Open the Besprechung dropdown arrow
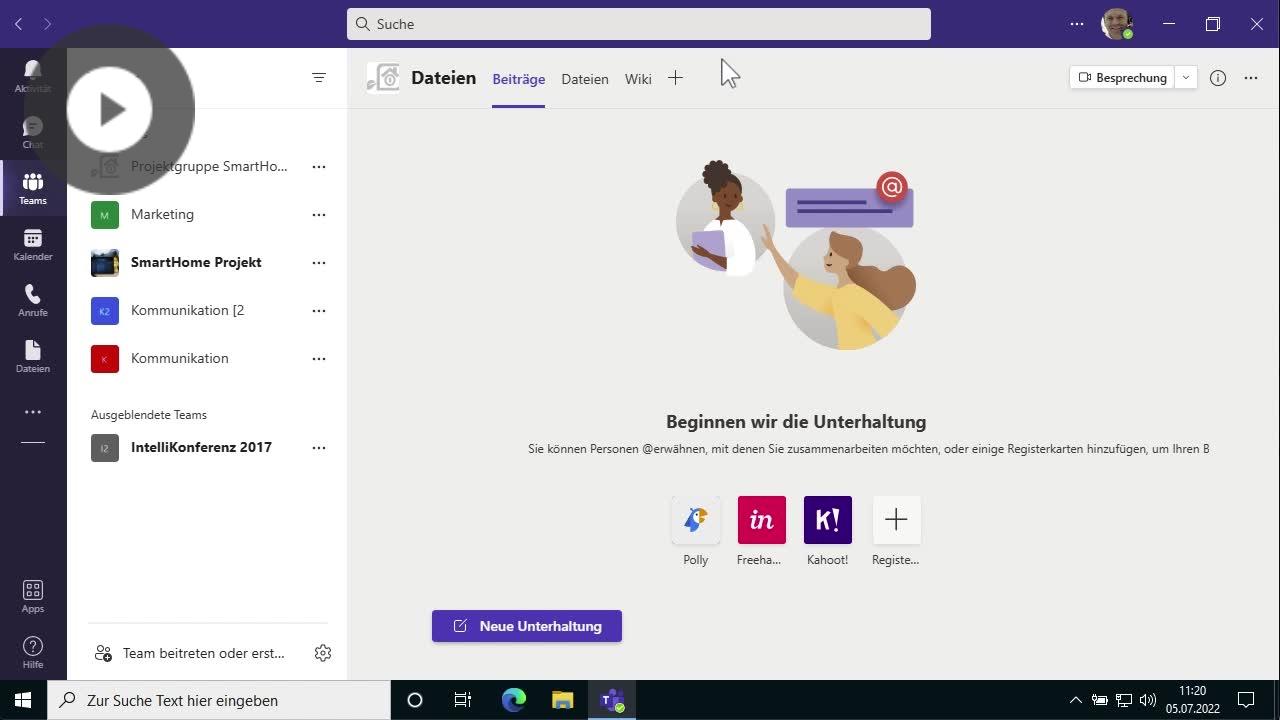This screenshot has width=1280, height=720. point(1186,77)
